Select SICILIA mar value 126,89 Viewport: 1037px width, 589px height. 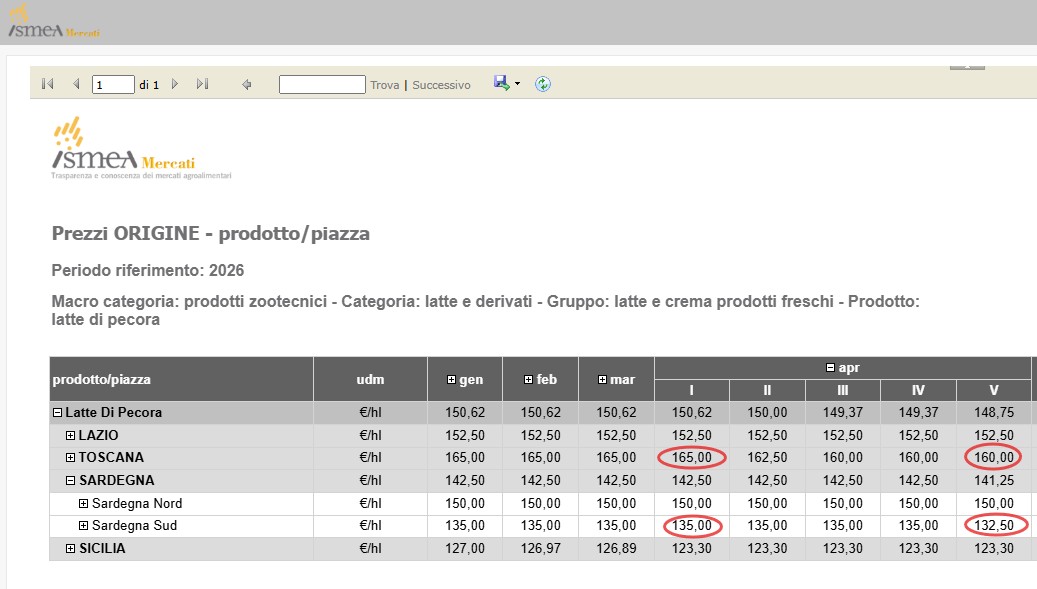pos(616,549)
